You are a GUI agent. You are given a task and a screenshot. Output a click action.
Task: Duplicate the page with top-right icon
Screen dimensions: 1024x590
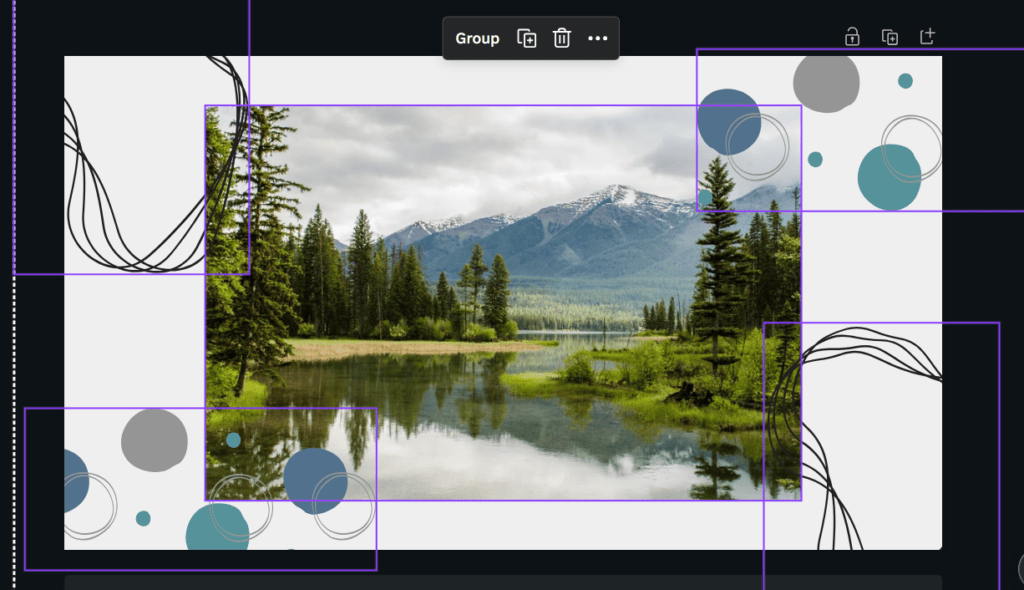[889, 37]
